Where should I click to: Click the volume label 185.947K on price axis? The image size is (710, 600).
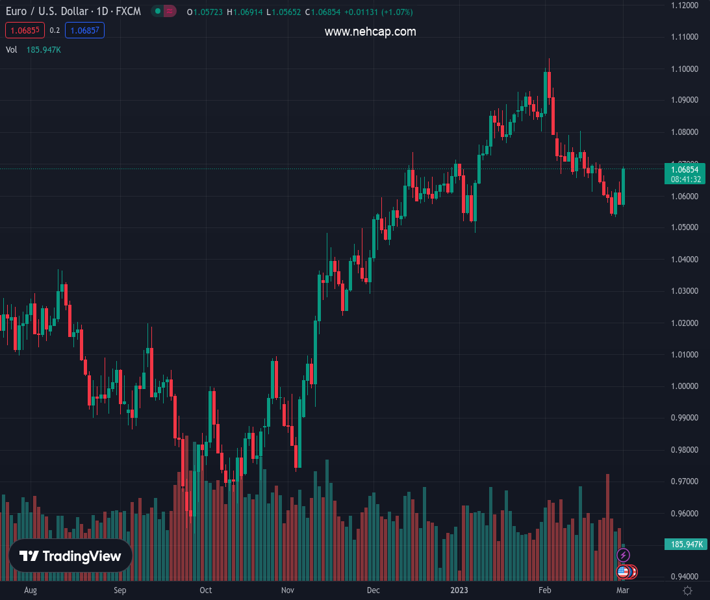point(686,544)
